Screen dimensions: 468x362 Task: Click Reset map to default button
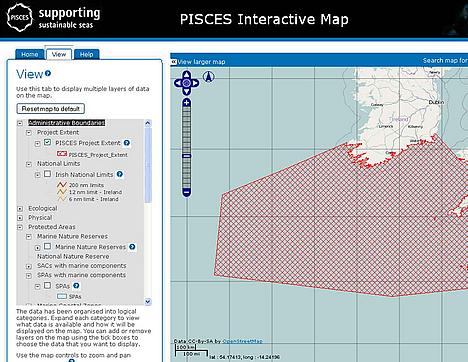[51, 109]
